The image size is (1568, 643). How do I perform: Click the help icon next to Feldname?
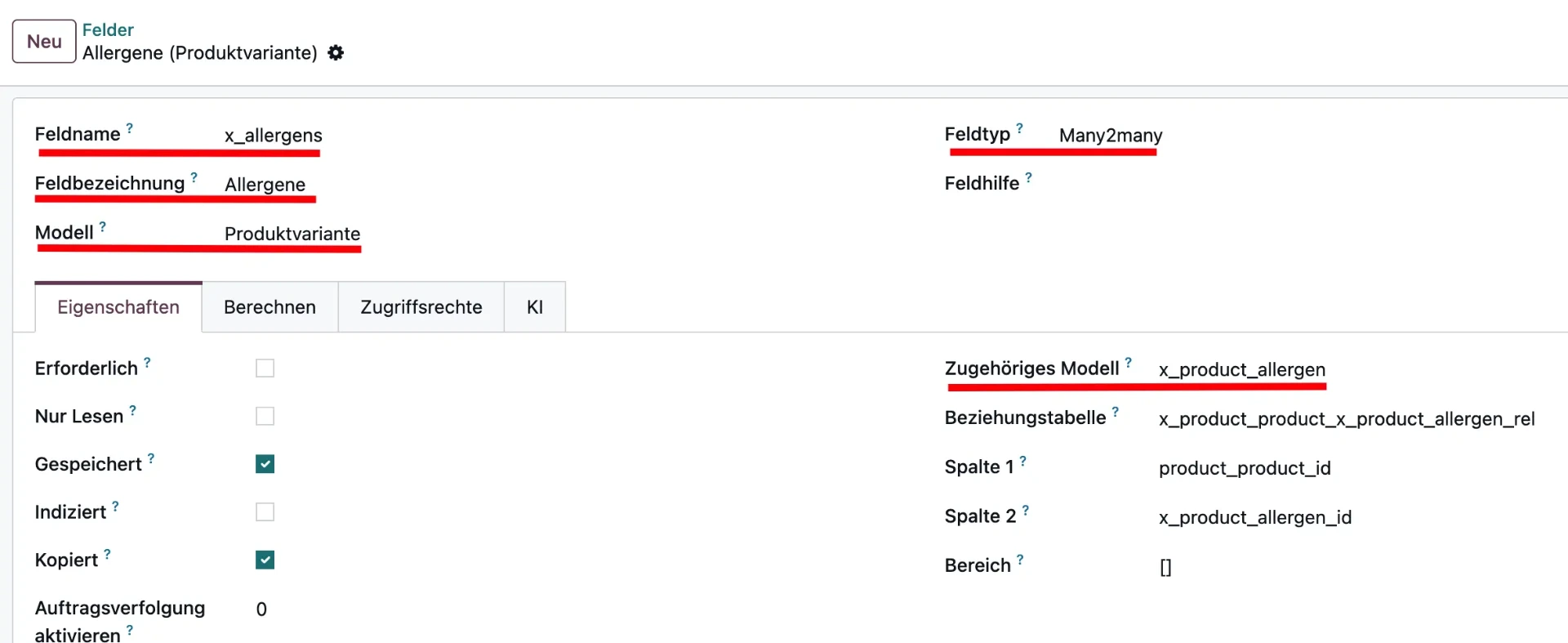[x=130, y=127]
